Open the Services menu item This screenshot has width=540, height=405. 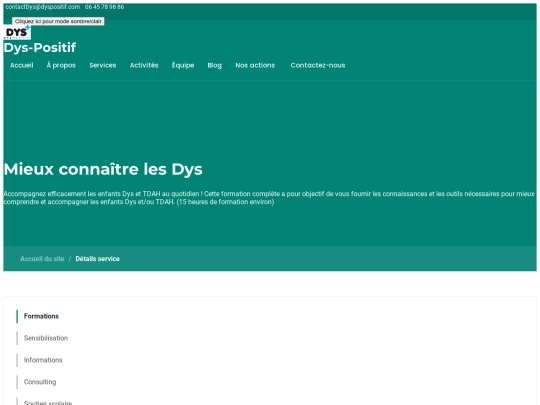coord(103,65)
